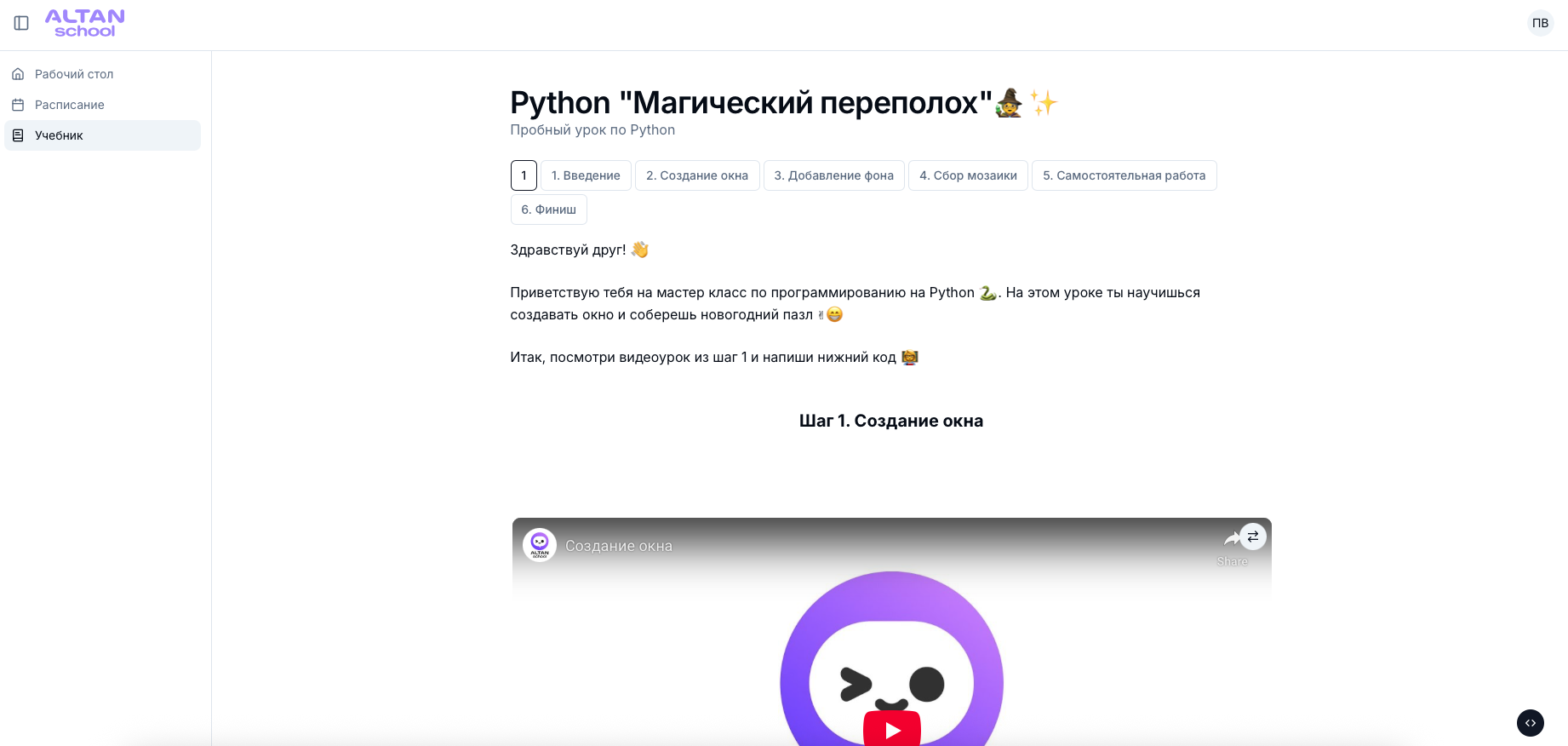Switch to 2. Создание окна tab
This screenshot has height=746, width=1568.
(697, 175)
